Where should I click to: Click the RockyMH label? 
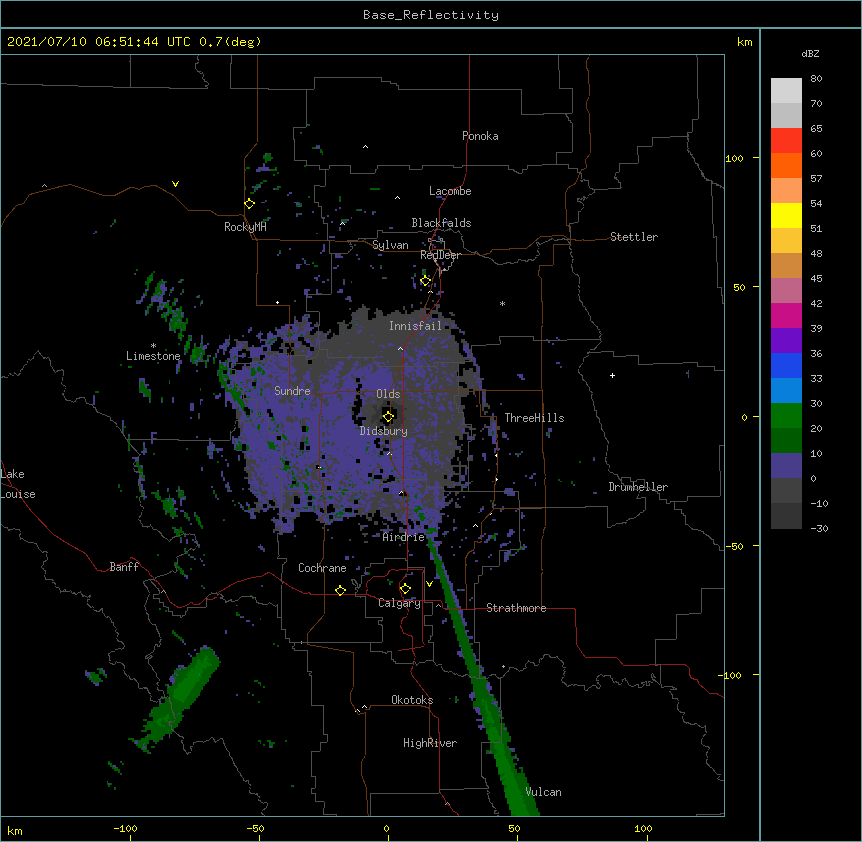tap(245, 227)
